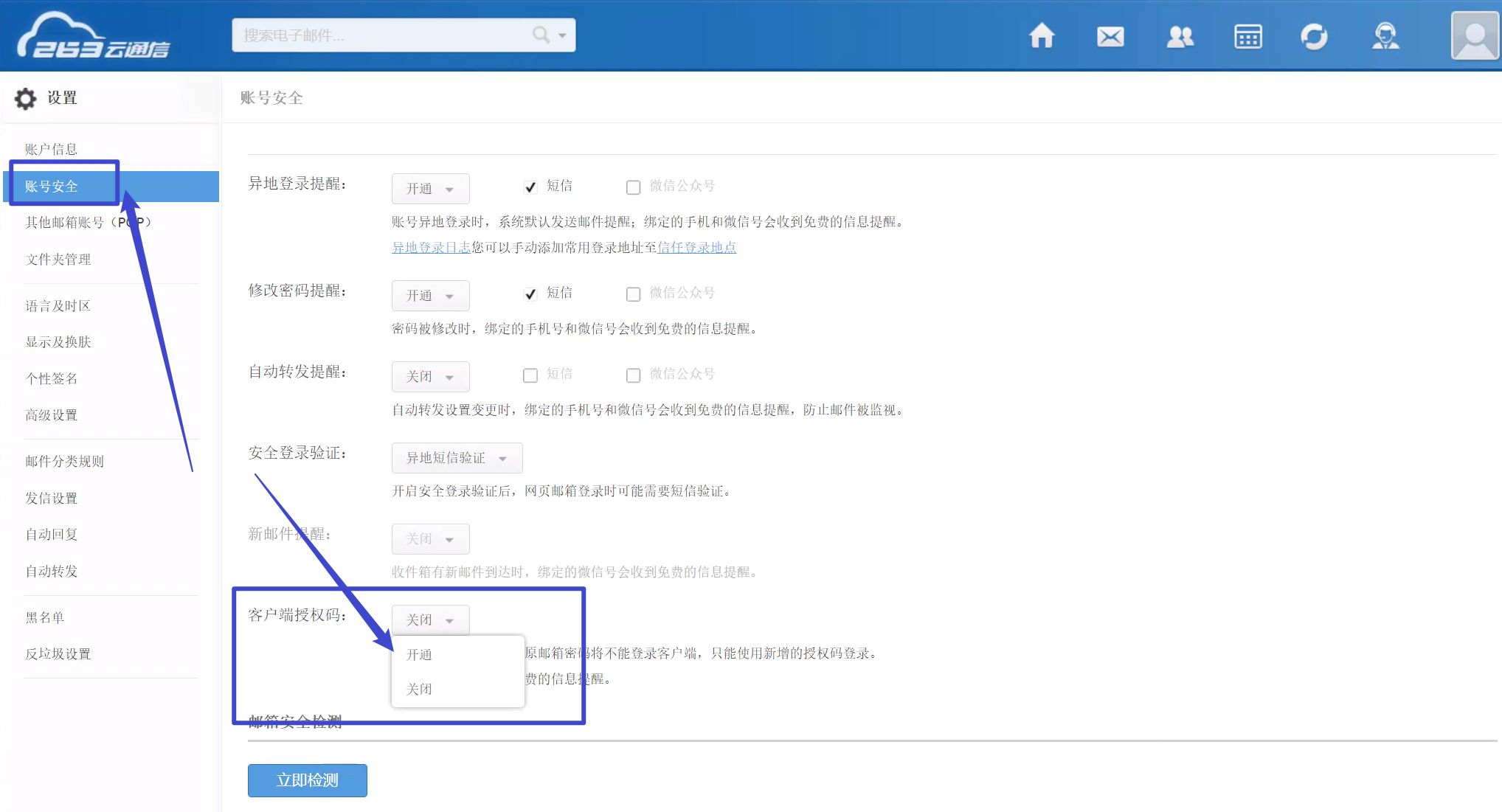Select 账号安全 in sidebar
Viewport: 1502px width, 812px height.
tap(111, 187)
